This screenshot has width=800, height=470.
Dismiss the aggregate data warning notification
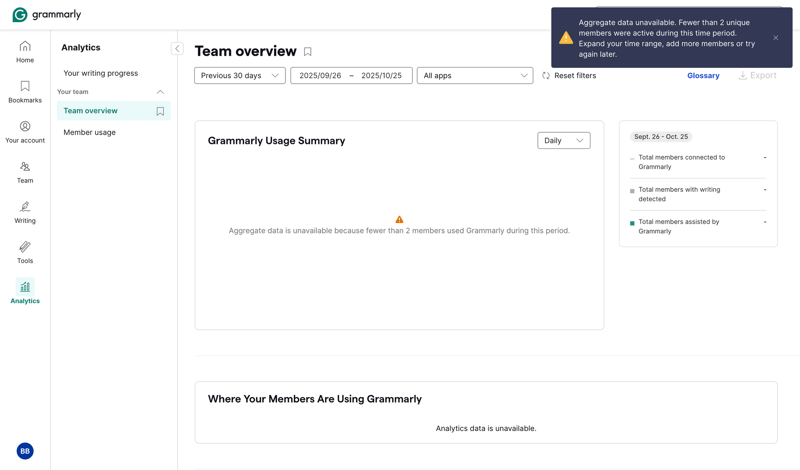(776, 38)
